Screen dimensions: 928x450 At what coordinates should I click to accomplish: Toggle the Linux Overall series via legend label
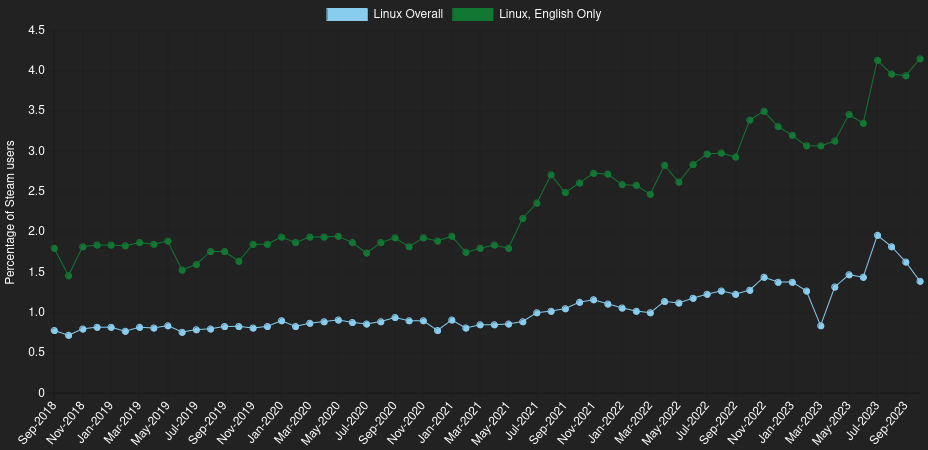[407, 14]
